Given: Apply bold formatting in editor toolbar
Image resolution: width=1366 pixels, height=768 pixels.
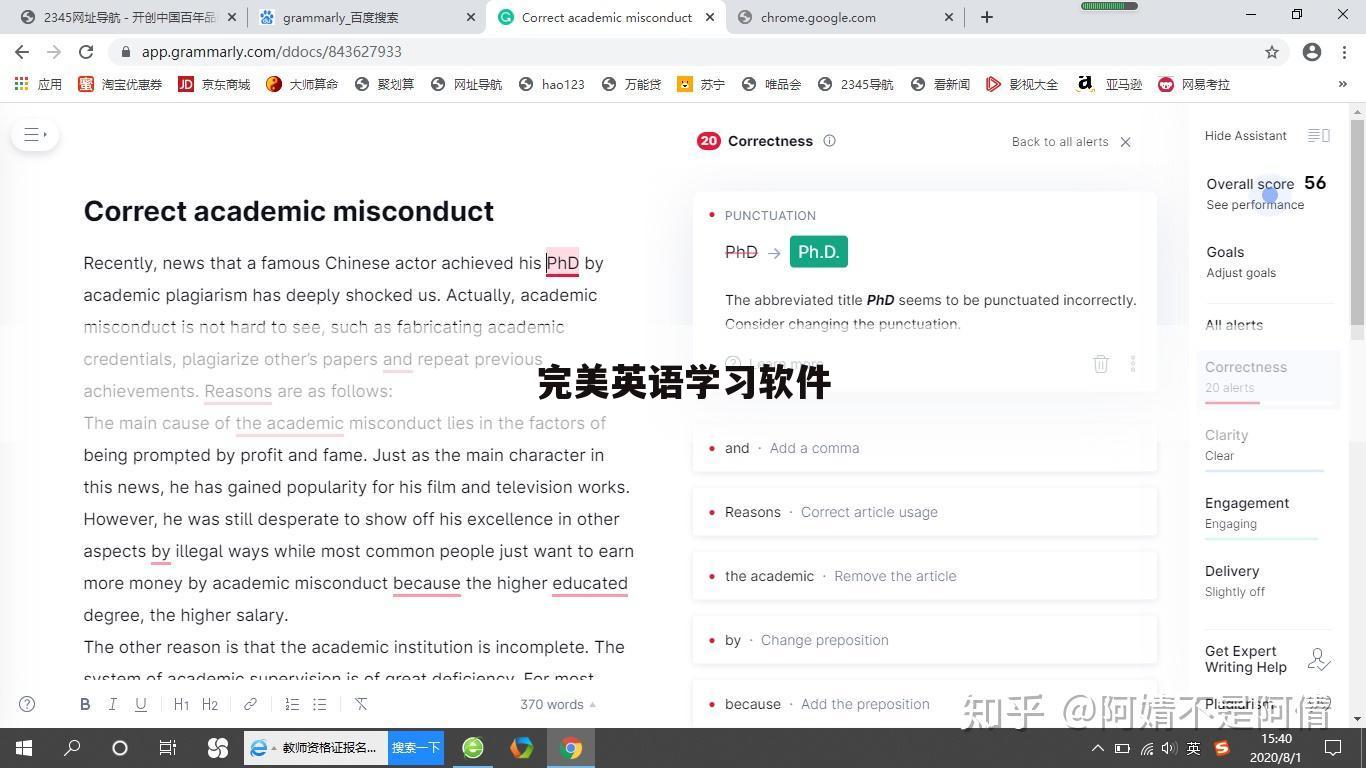Looking at the screenshot, I should (x=85, y=704).
